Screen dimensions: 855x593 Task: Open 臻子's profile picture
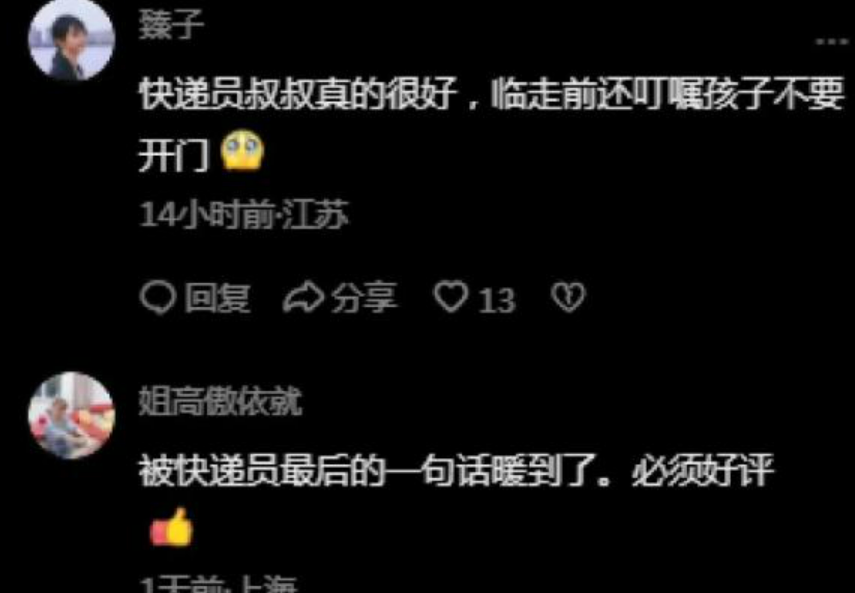[x=71, y=40]
